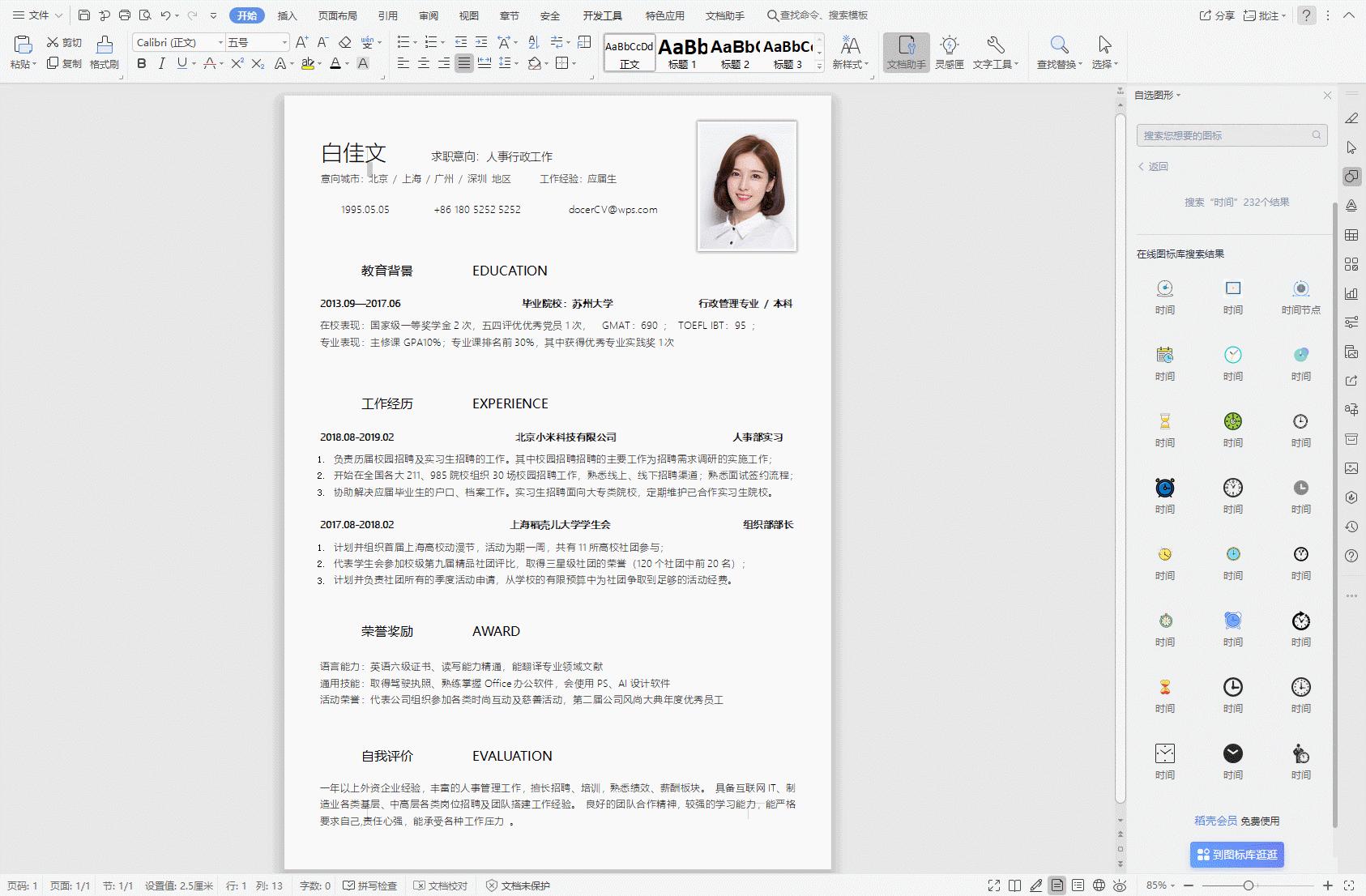Click the 灵感匣 lightbulb icon

coord(949,53)
